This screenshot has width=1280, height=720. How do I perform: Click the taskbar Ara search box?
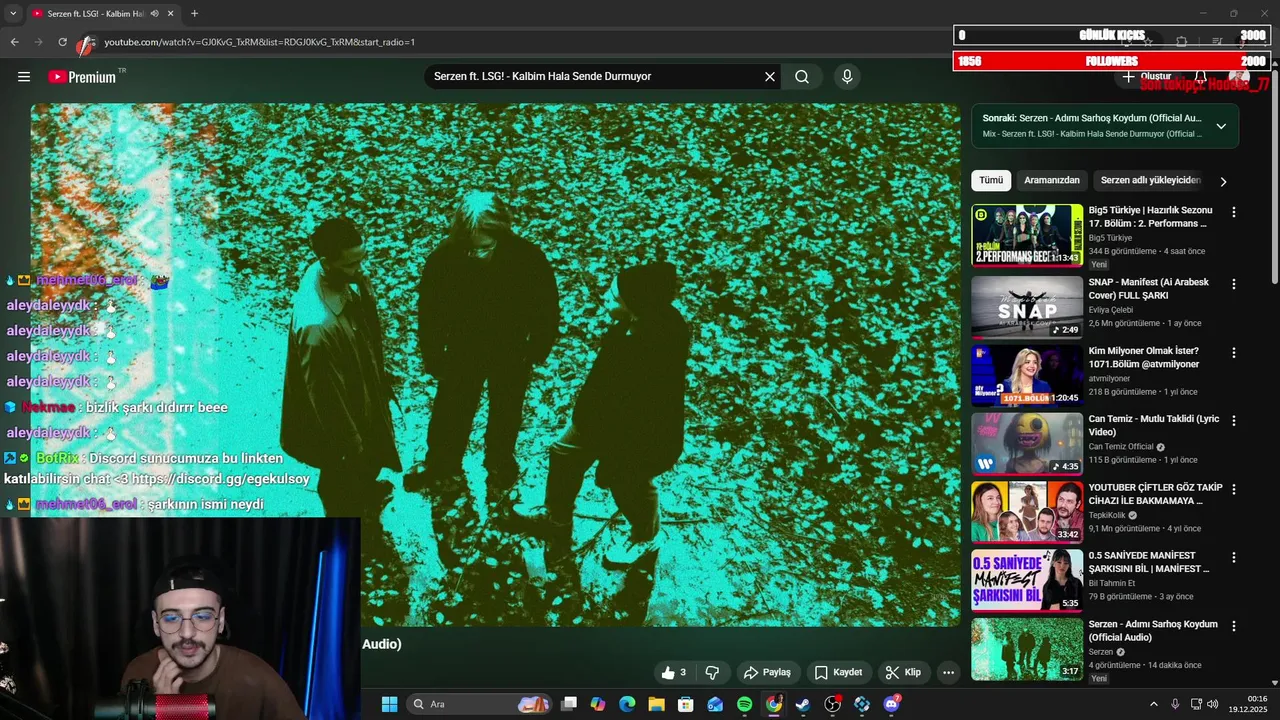[478, 704]
